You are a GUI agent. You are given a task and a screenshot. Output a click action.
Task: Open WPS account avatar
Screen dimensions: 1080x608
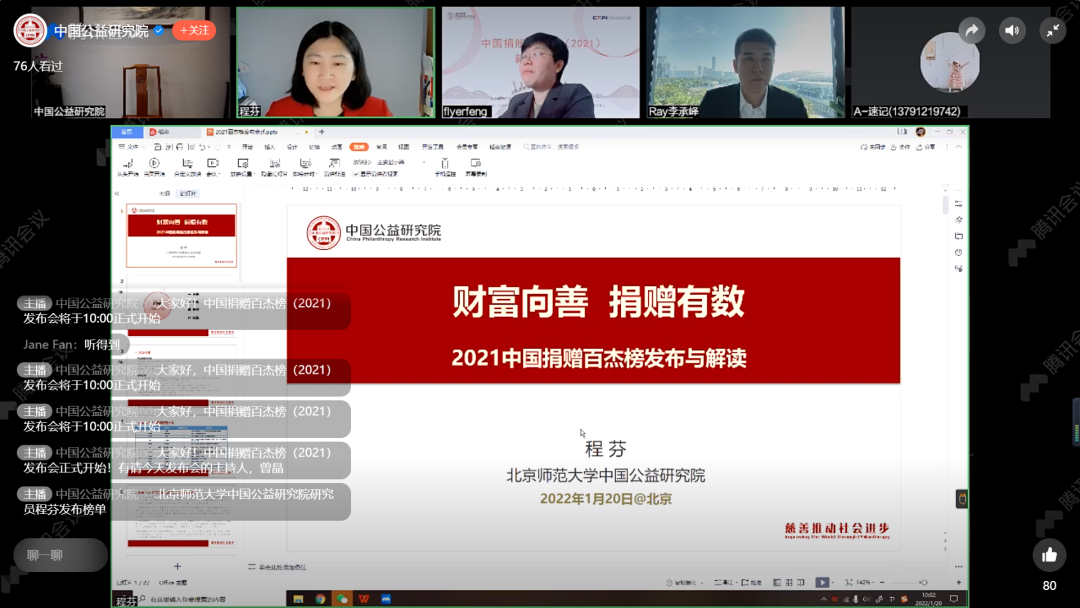921,132
